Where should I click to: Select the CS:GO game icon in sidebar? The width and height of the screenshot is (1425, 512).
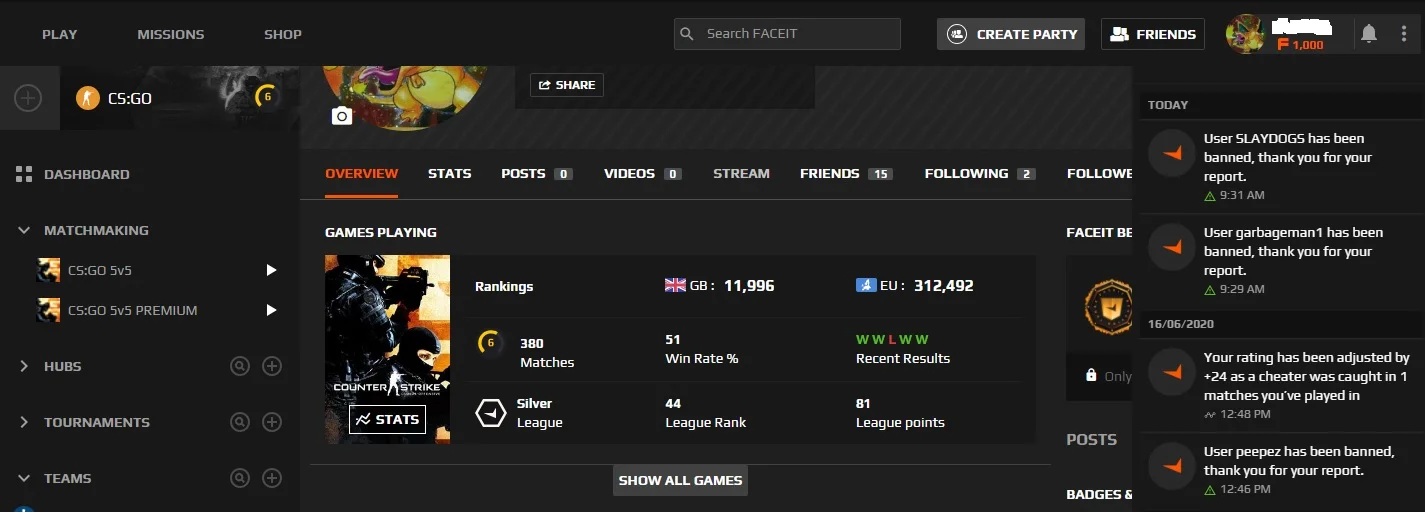click(x=88, y=98)
